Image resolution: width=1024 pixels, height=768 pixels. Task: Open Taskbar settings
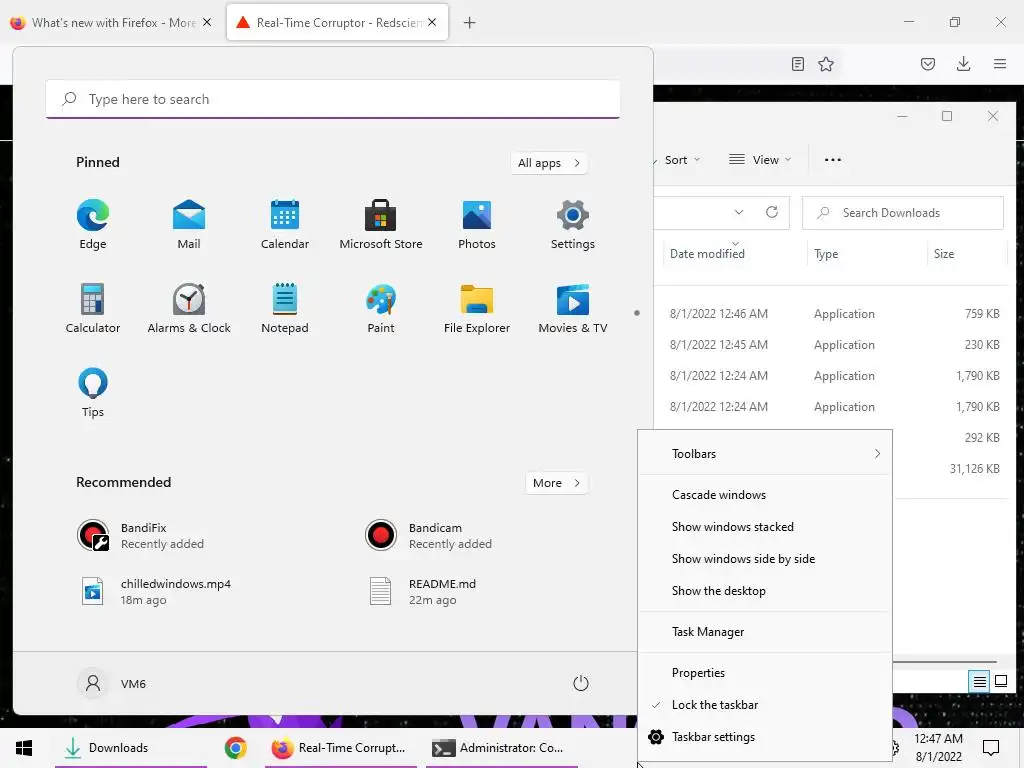tap(765, 737)
